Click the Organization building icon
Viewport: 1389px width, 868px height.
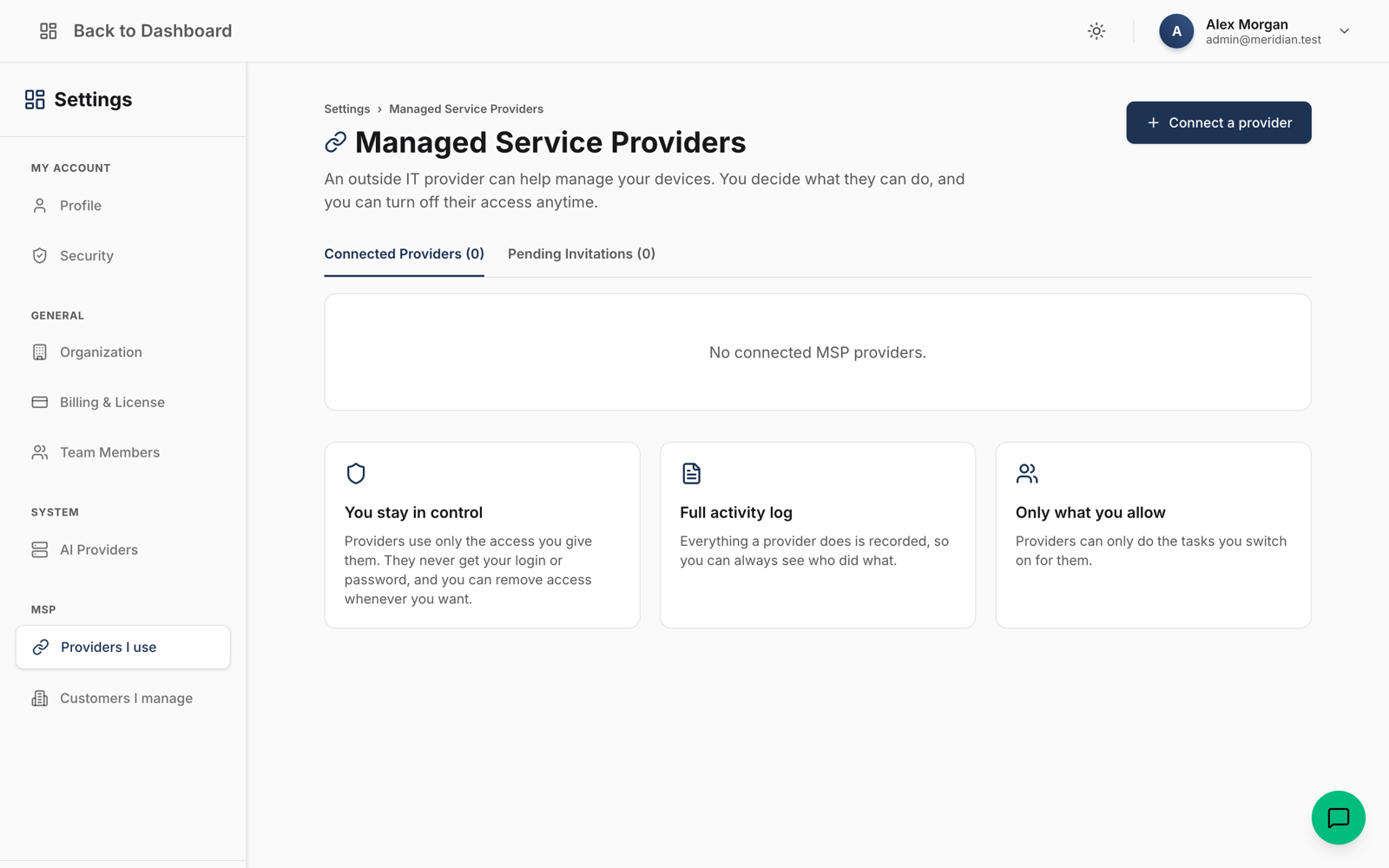(40, 352)
